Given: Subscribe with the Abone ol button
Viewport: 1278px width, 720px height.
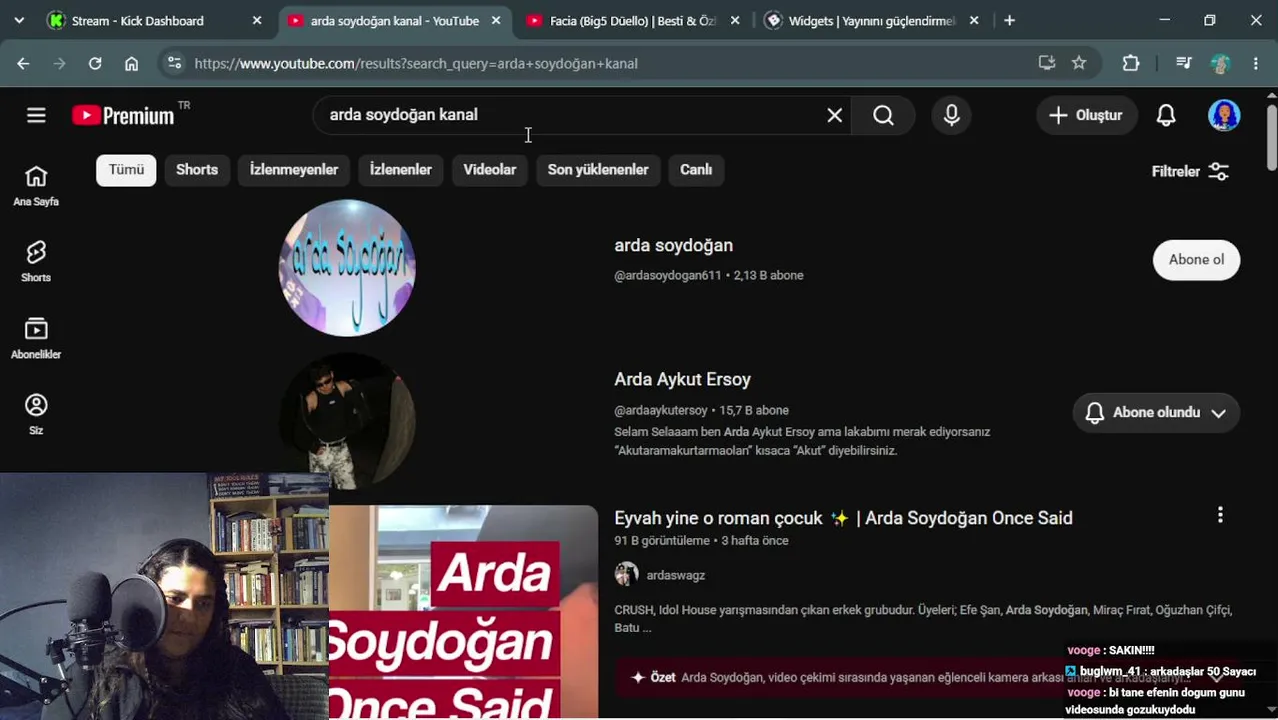Looking at the screenshot, I should tap(1196, 260).
